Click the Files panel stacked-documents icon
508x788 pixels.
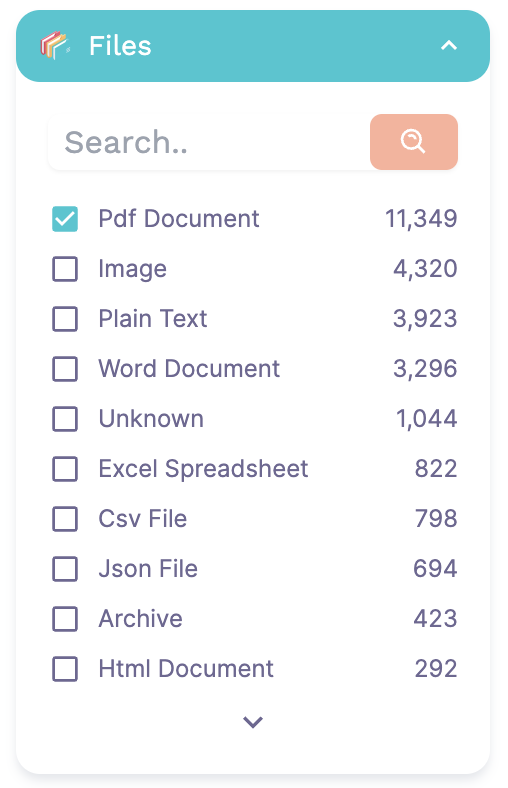tap(54, 45)
